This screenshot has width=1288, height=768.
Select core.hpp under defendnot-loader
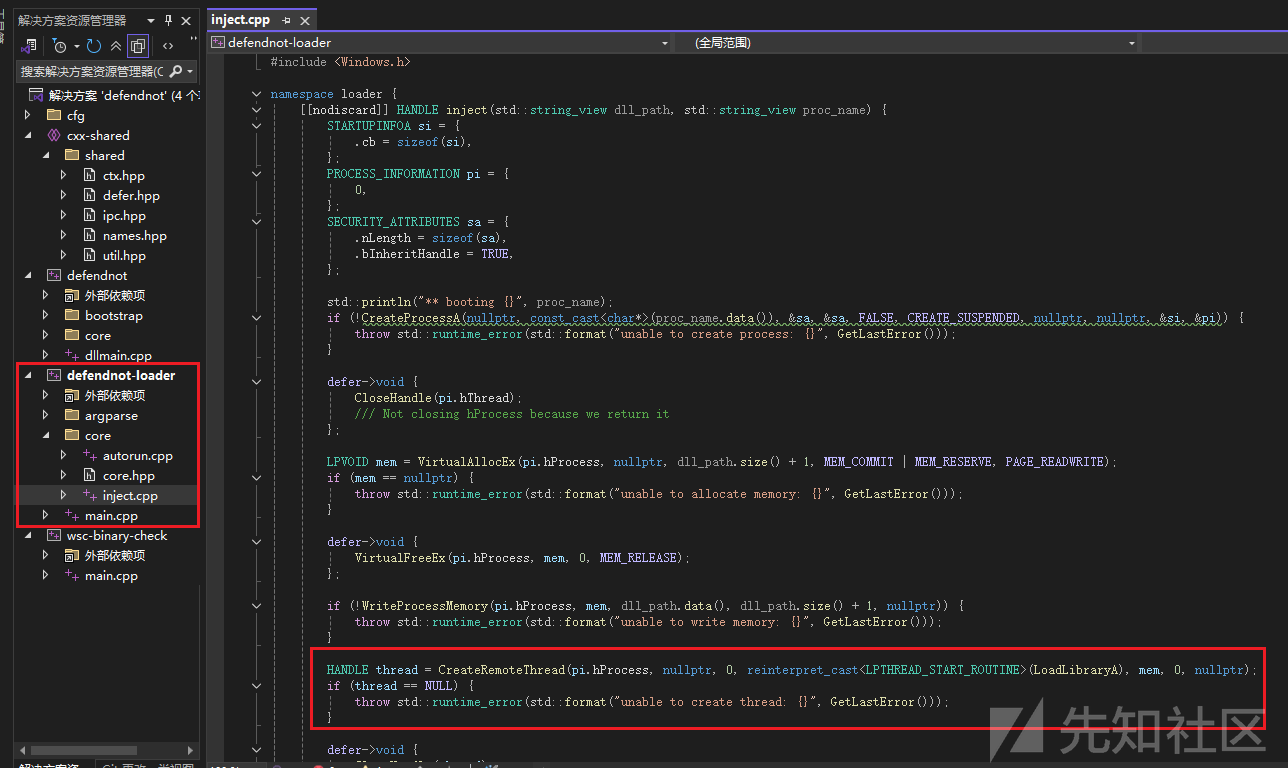128,476
